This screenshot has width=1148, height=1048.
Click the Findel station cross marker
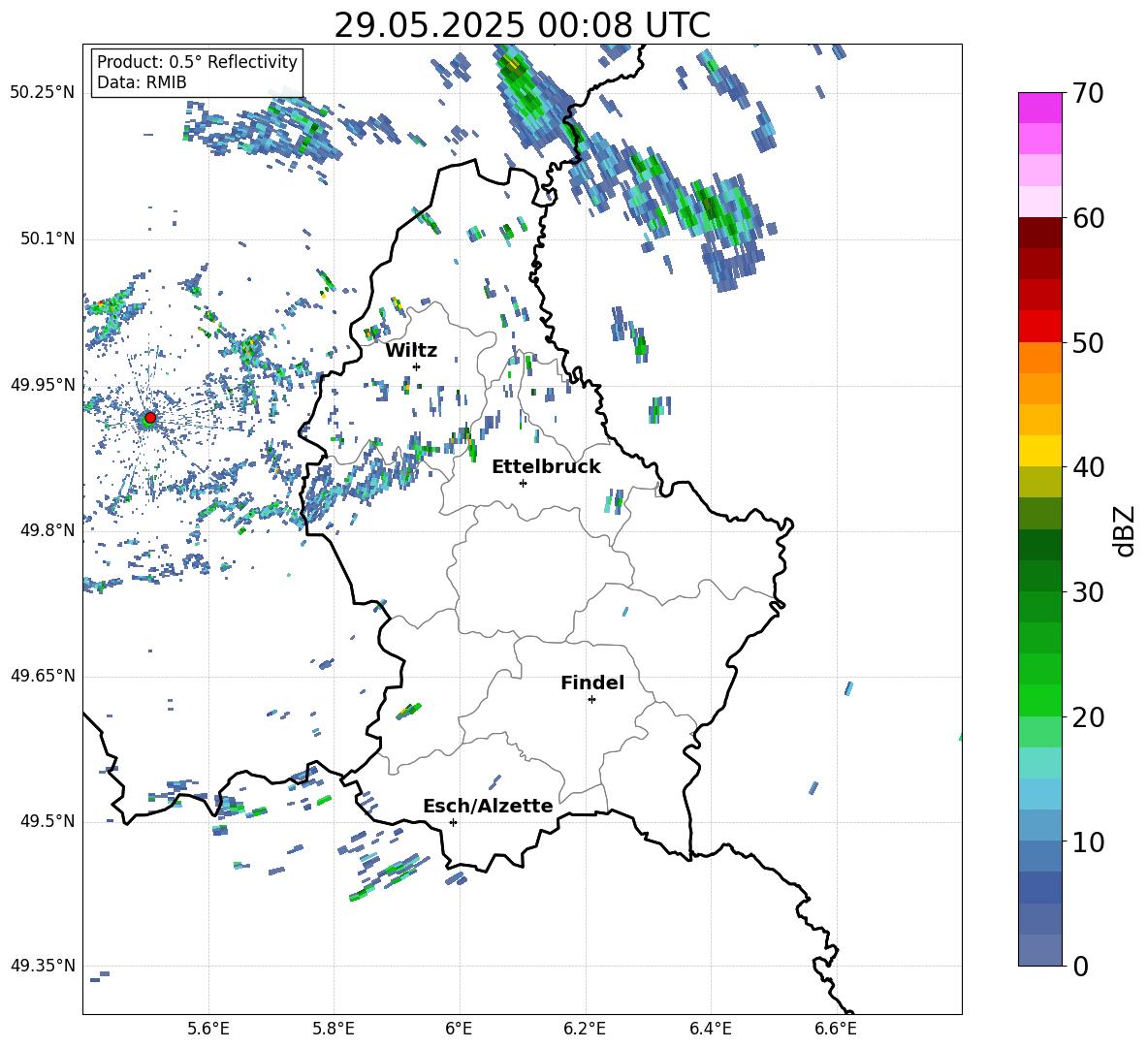pyautogui.click(x=591, y=700)
